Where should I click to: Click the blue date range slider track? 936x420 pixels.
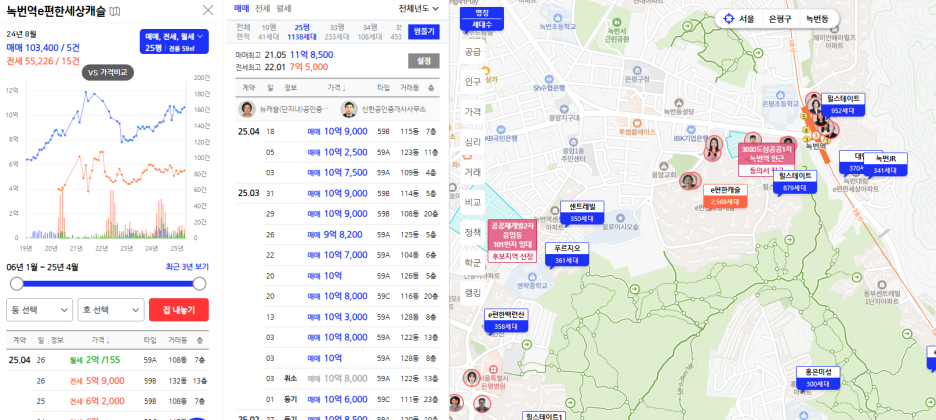click(108, 283)
